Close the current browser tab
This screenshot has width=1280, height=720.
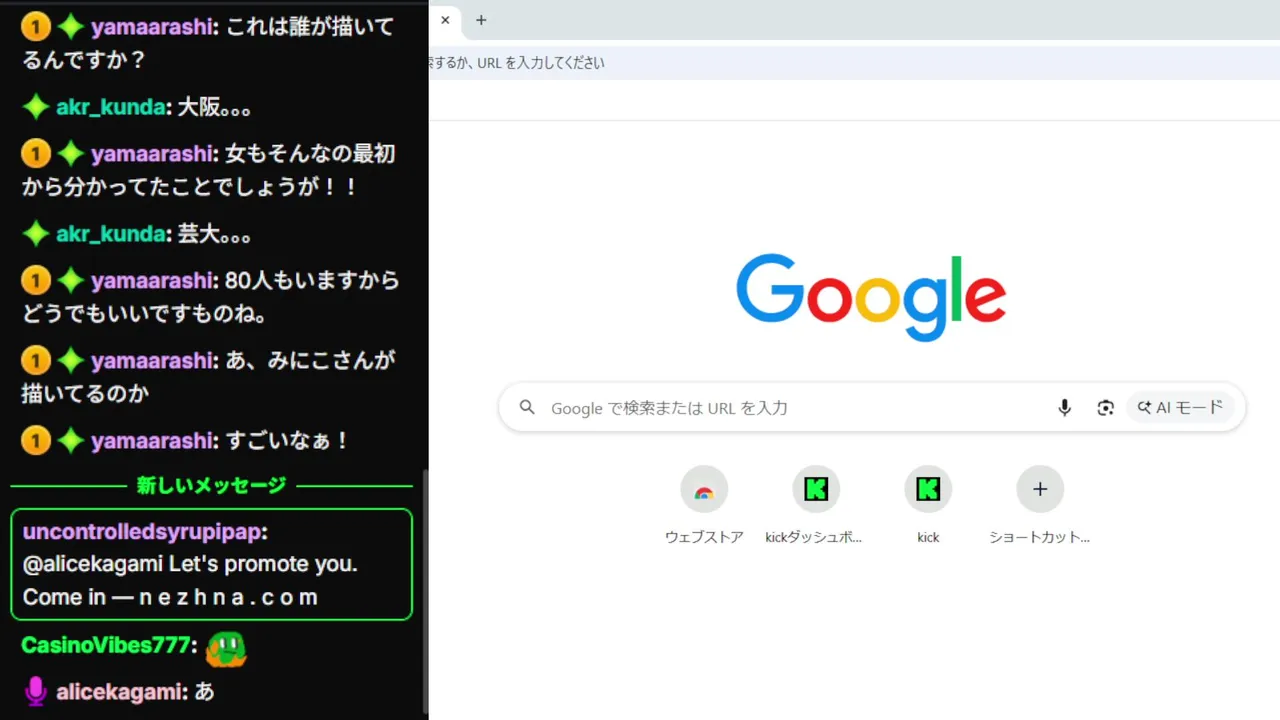(445, 20)
